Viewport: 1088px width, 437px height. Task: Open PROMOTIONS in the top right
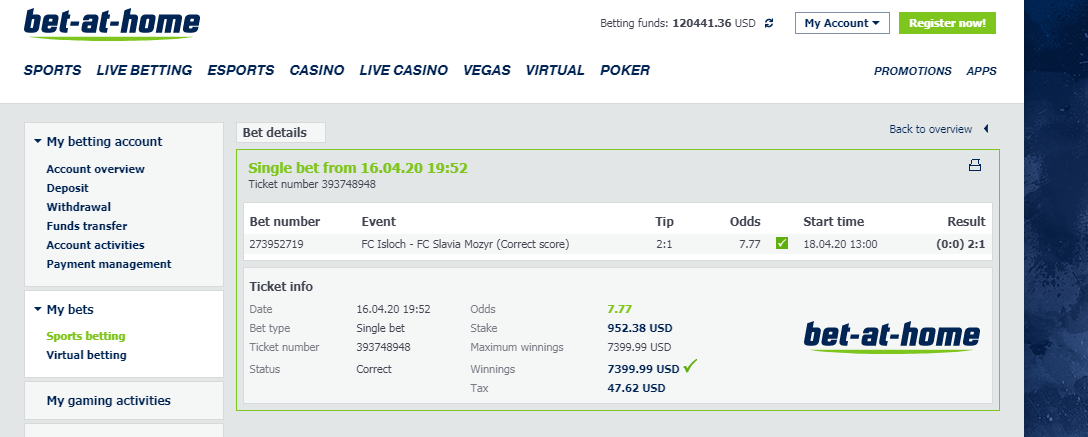coord(912,71)
